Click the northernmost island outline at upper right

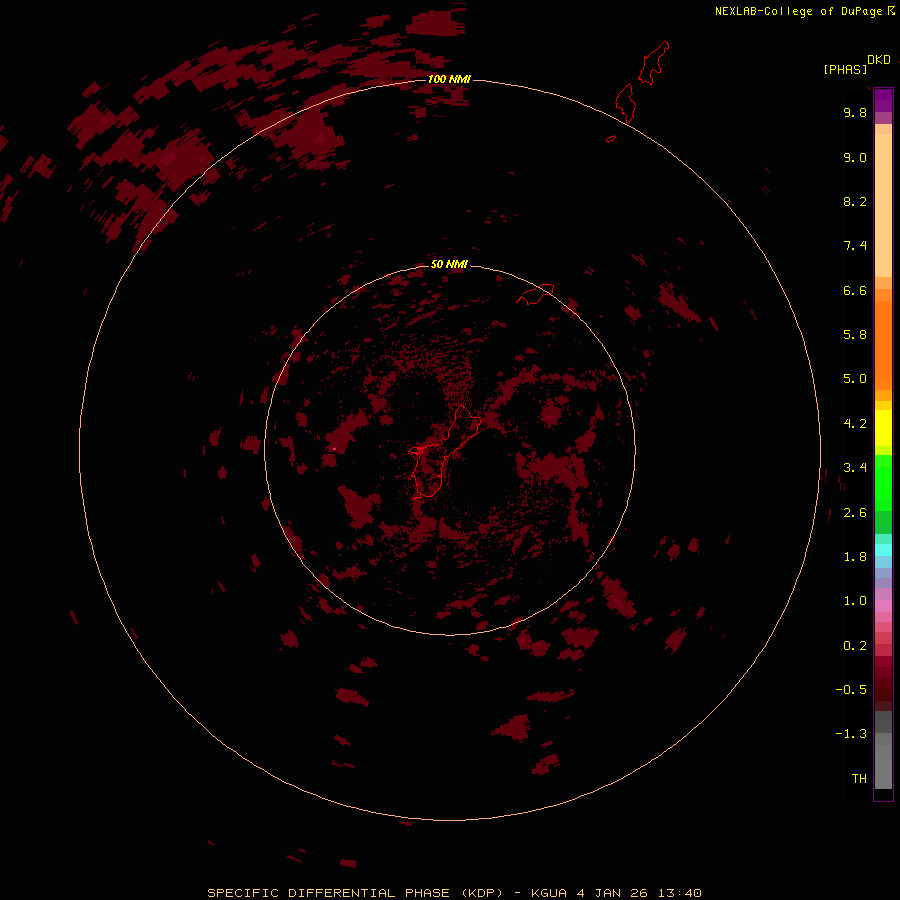coord(654,63)
